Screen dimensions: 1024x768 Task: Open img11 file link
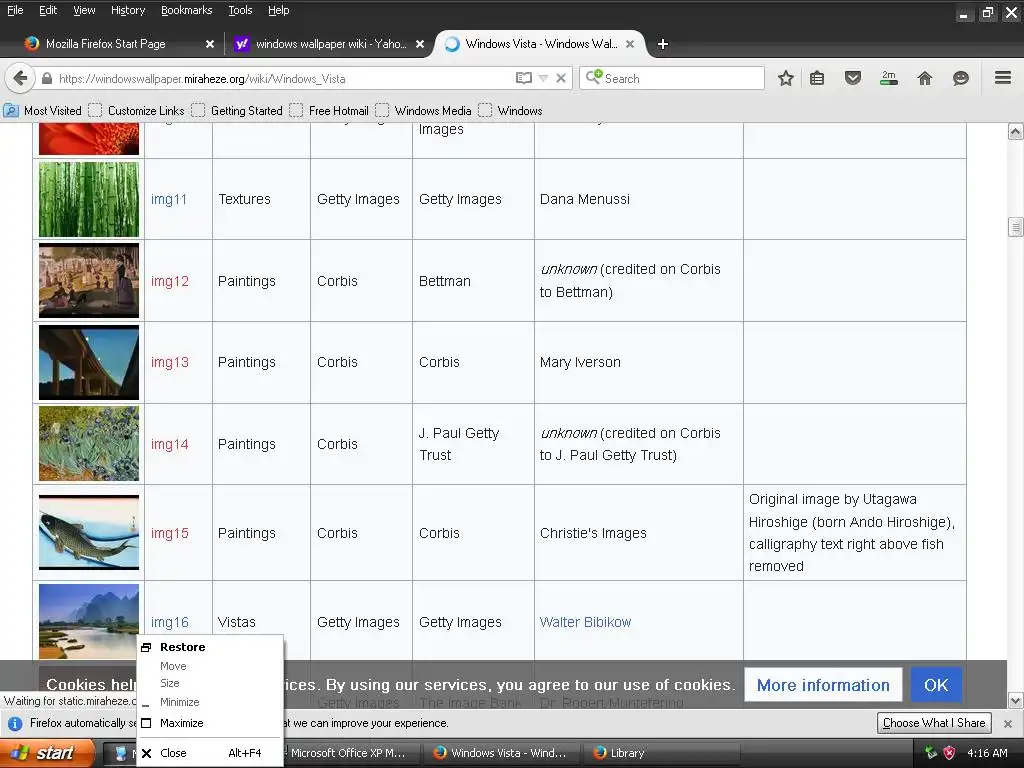tap(169, 199)
